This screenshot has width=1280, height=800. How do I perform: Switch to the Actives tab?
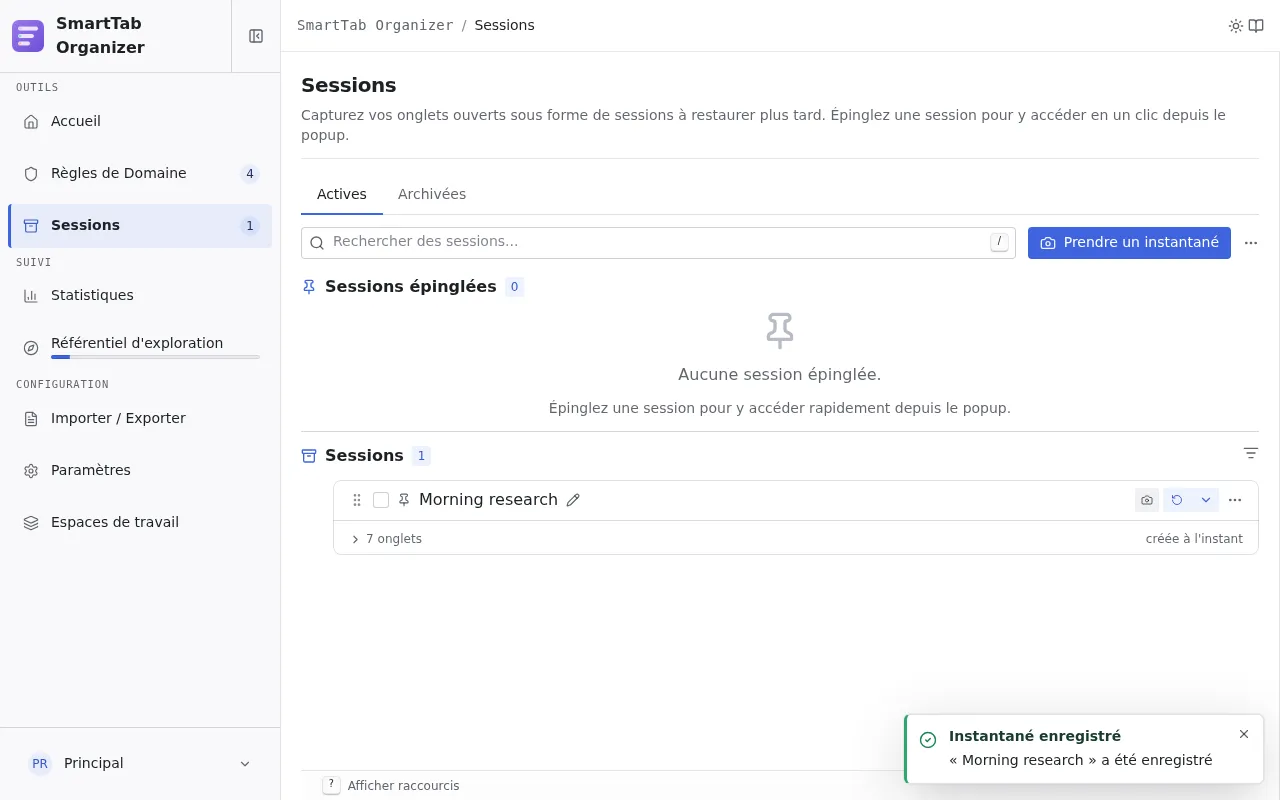tap(342, 194)
